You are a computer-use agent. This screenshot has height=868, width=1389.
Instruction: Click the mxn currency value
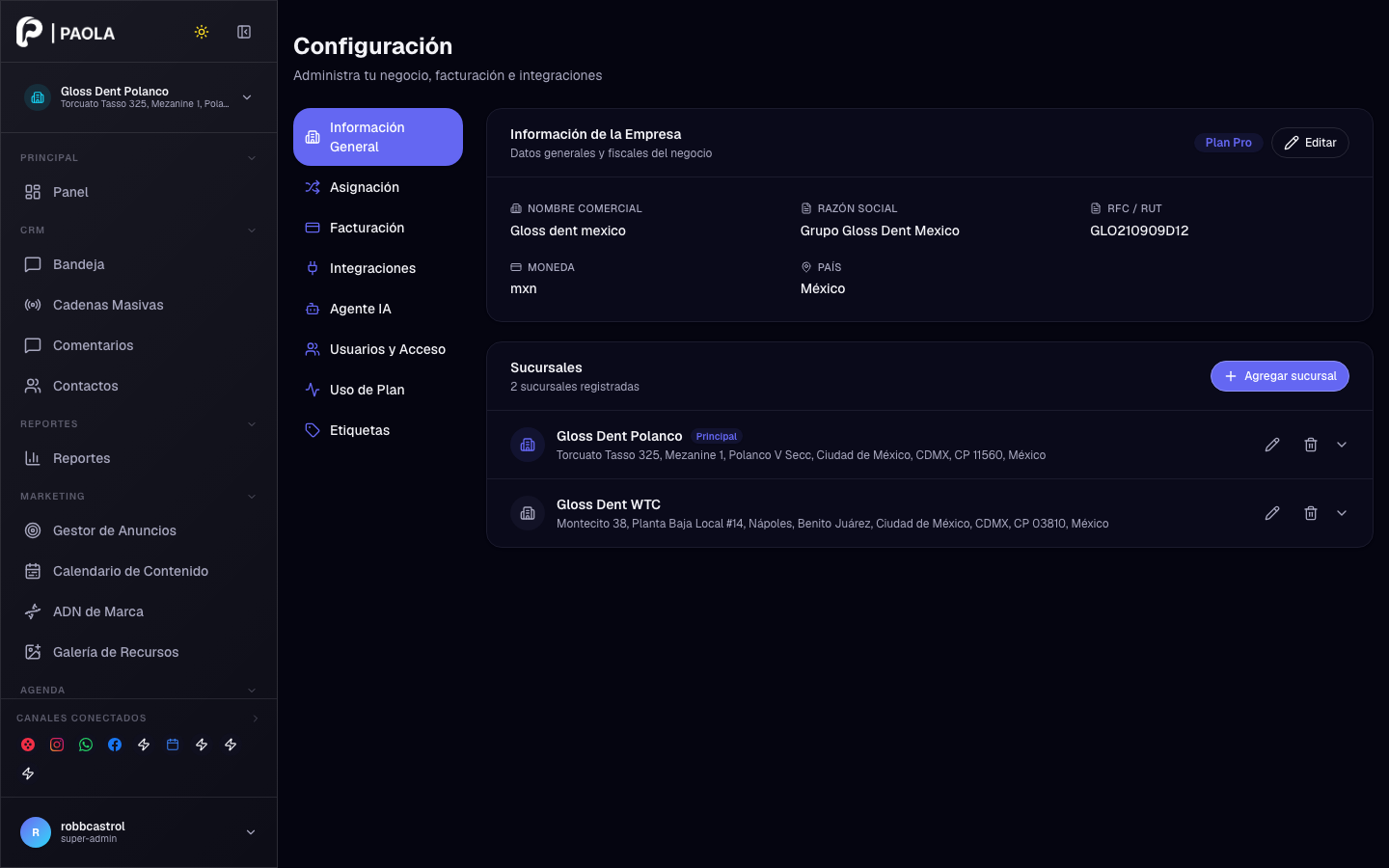click(x=524, y=288)
